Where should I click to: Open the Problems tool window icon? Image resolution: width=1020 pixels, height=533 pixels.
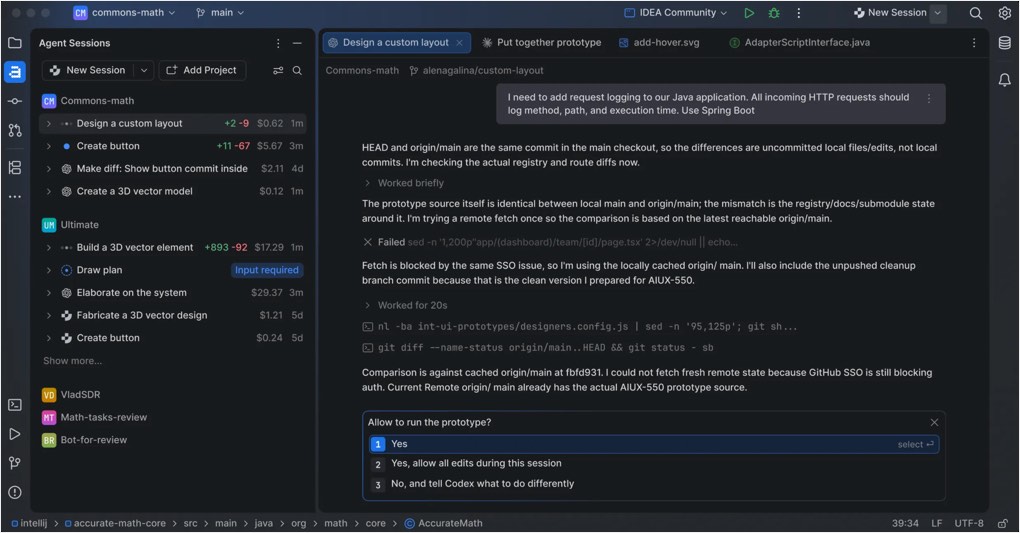pyautogui.click(x=14, y=492)
